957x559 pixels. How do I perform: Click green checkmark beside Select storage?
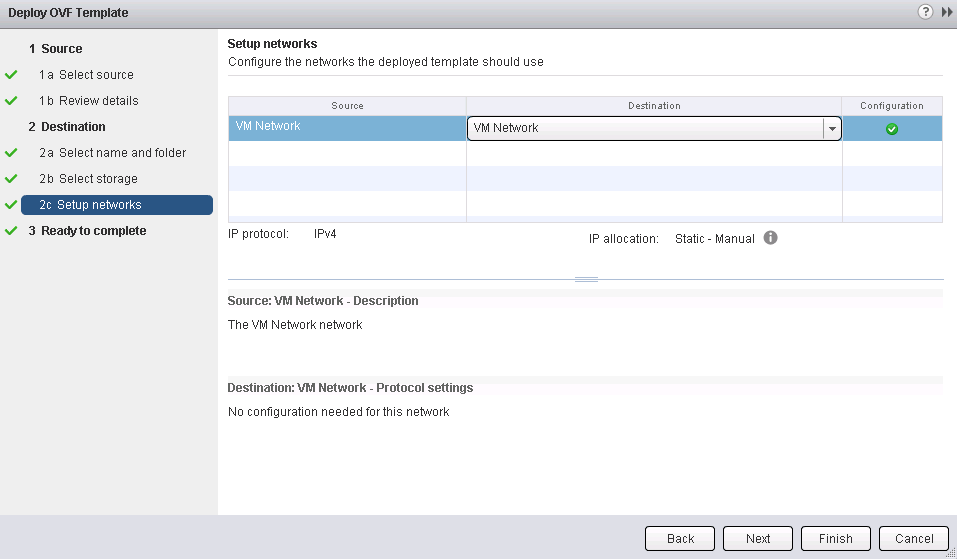click(x=12, y=179)
